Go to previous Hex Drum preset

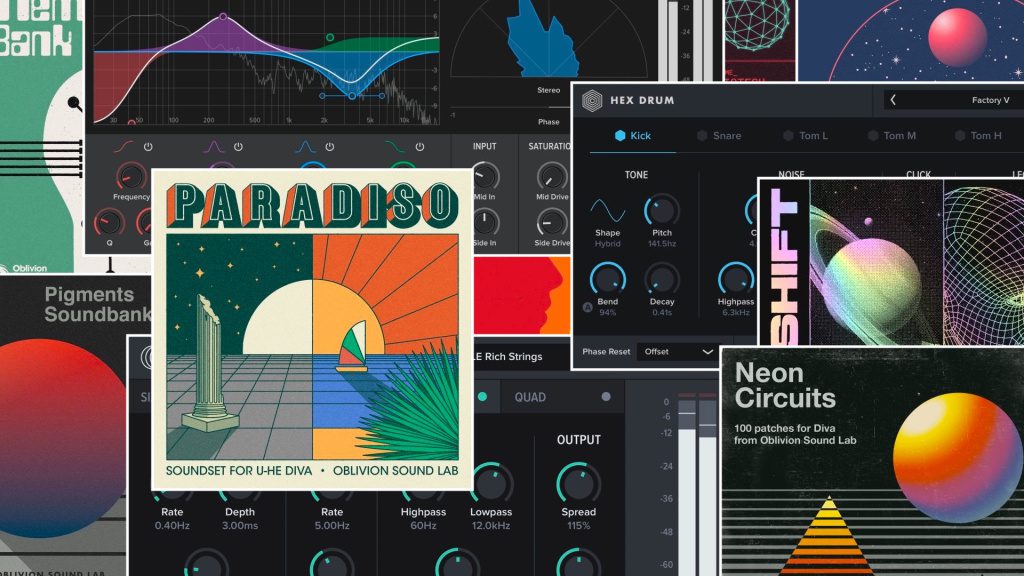(893, 100)
